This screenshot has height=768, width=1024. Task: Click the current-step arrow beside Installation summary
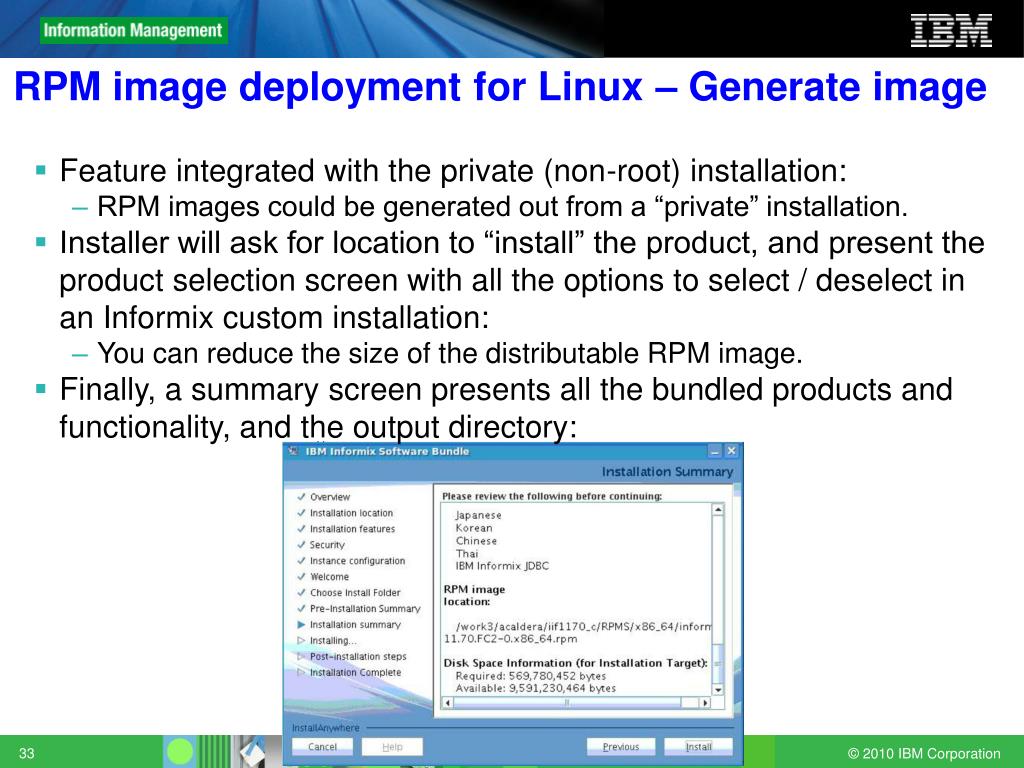(301, 624)
